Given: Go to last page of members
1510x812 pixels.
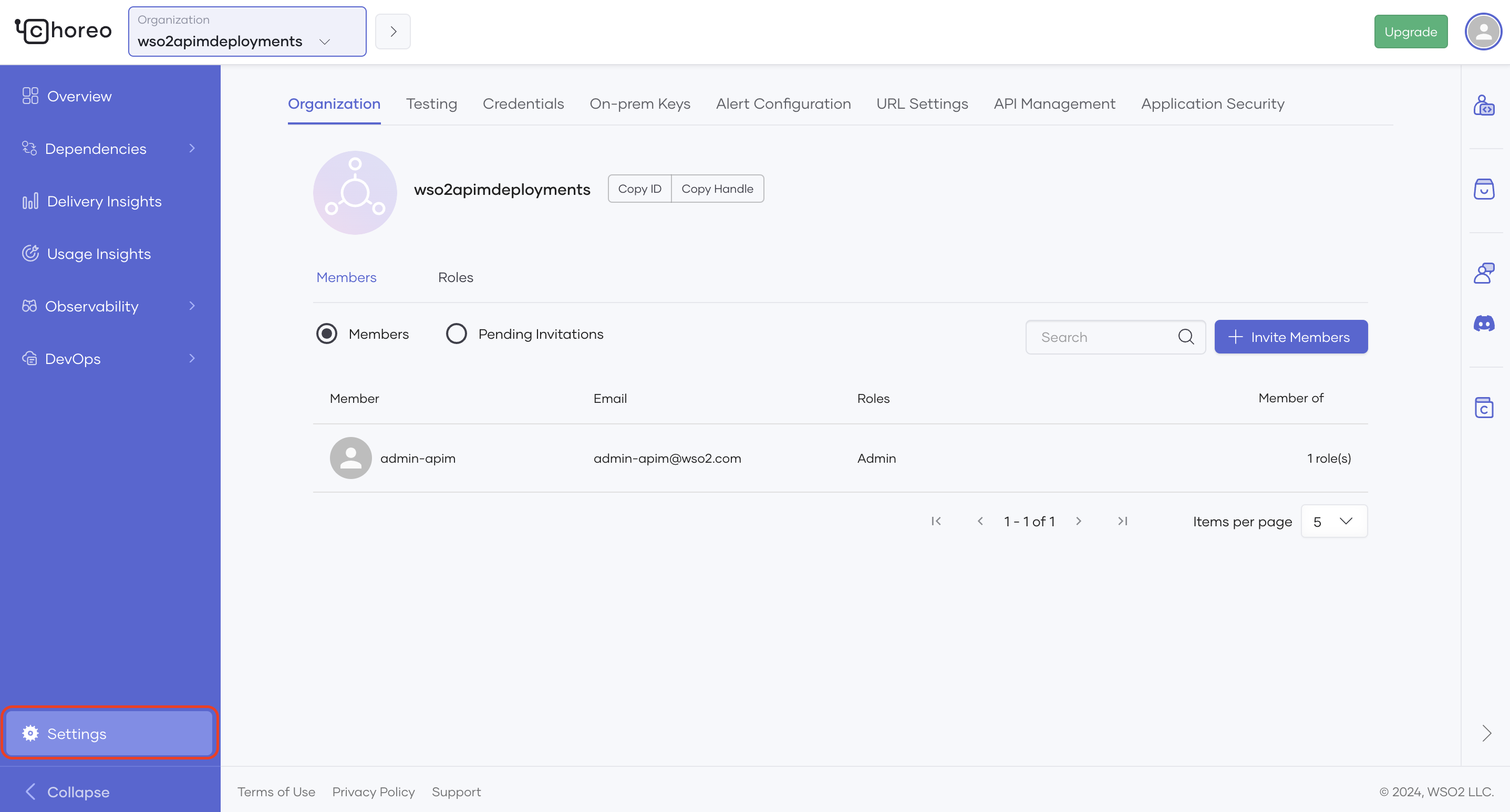Looking at the screenshot, I should point(1122,521).
